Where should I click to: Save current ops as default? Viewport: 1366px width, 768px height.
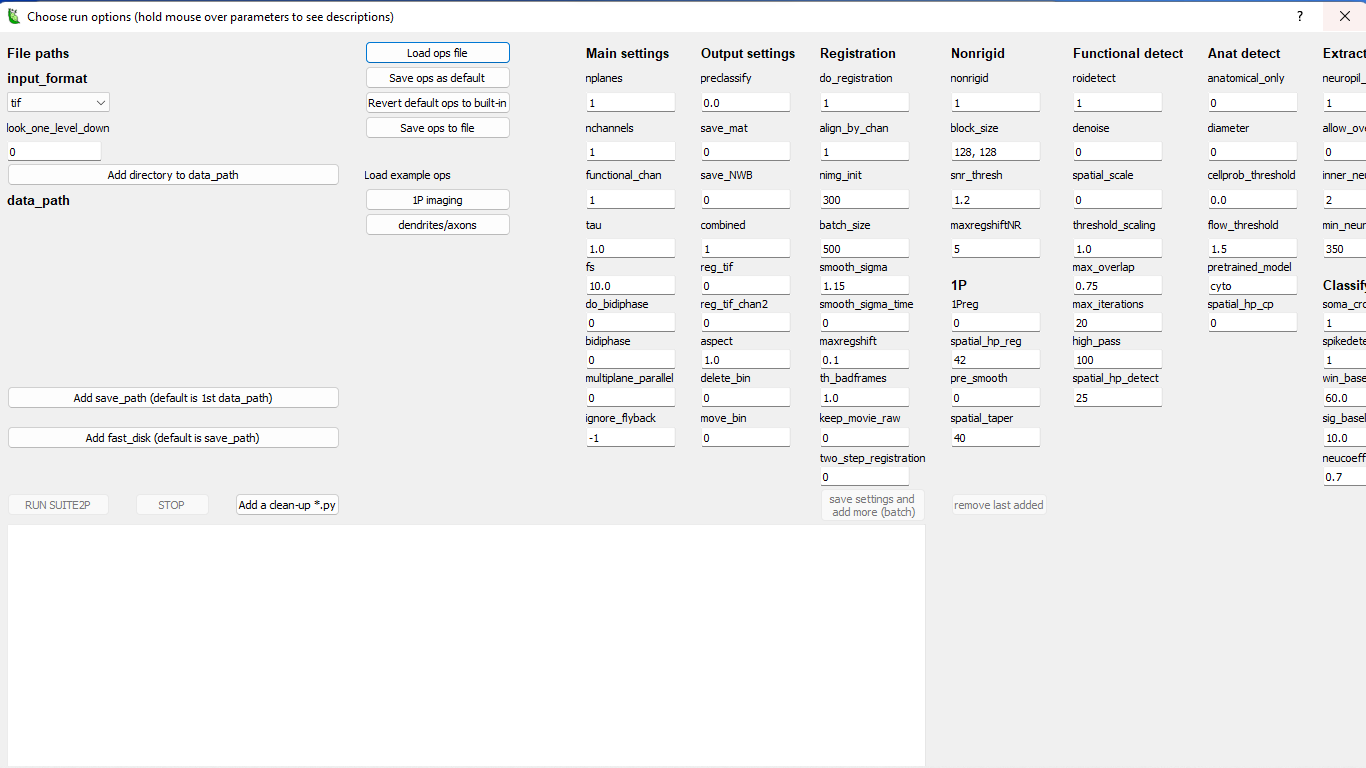[x=437, y=77]
